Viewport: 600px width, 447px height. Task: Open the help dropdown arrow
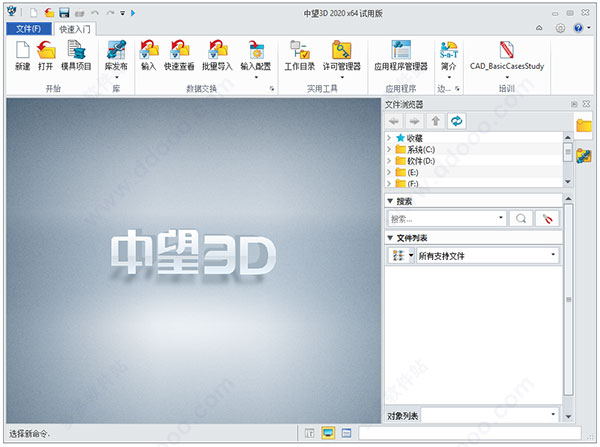click(x=589, y=28)
